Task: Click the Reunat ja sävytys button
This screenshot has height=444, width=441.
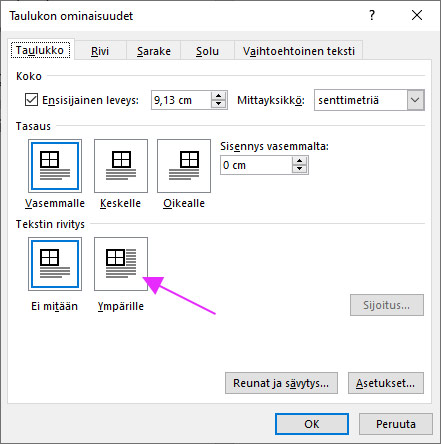Action: [281, 383]
